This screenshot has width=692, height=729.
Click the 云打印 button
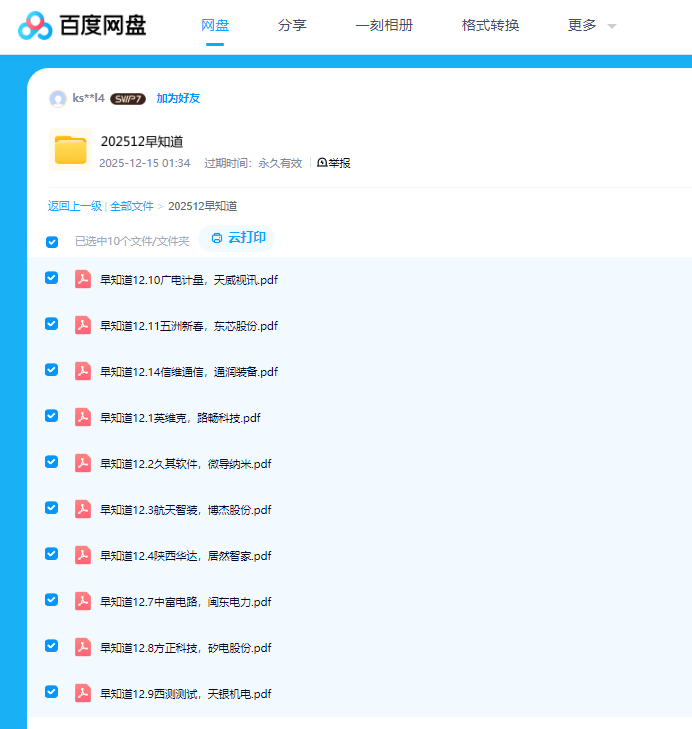pos(237,238)
